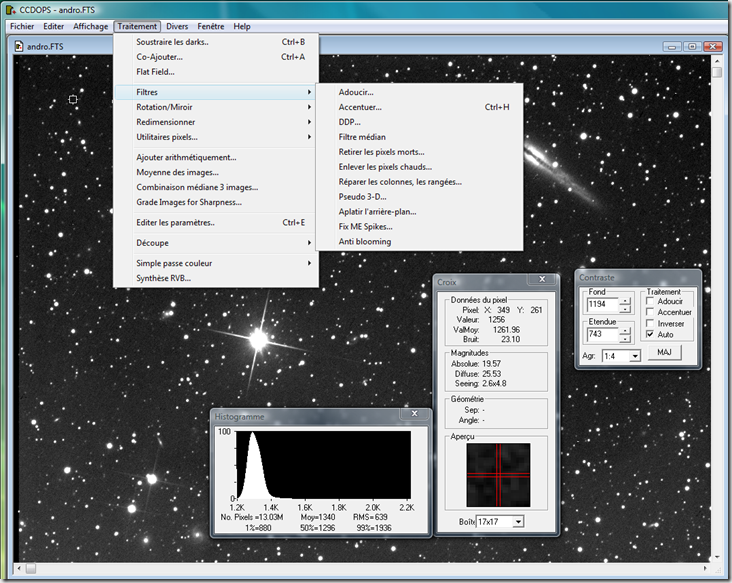The image size is (732, 583).
Task: Uncheck the Auto contrast checkbox
Action: [x=650, y=334]
